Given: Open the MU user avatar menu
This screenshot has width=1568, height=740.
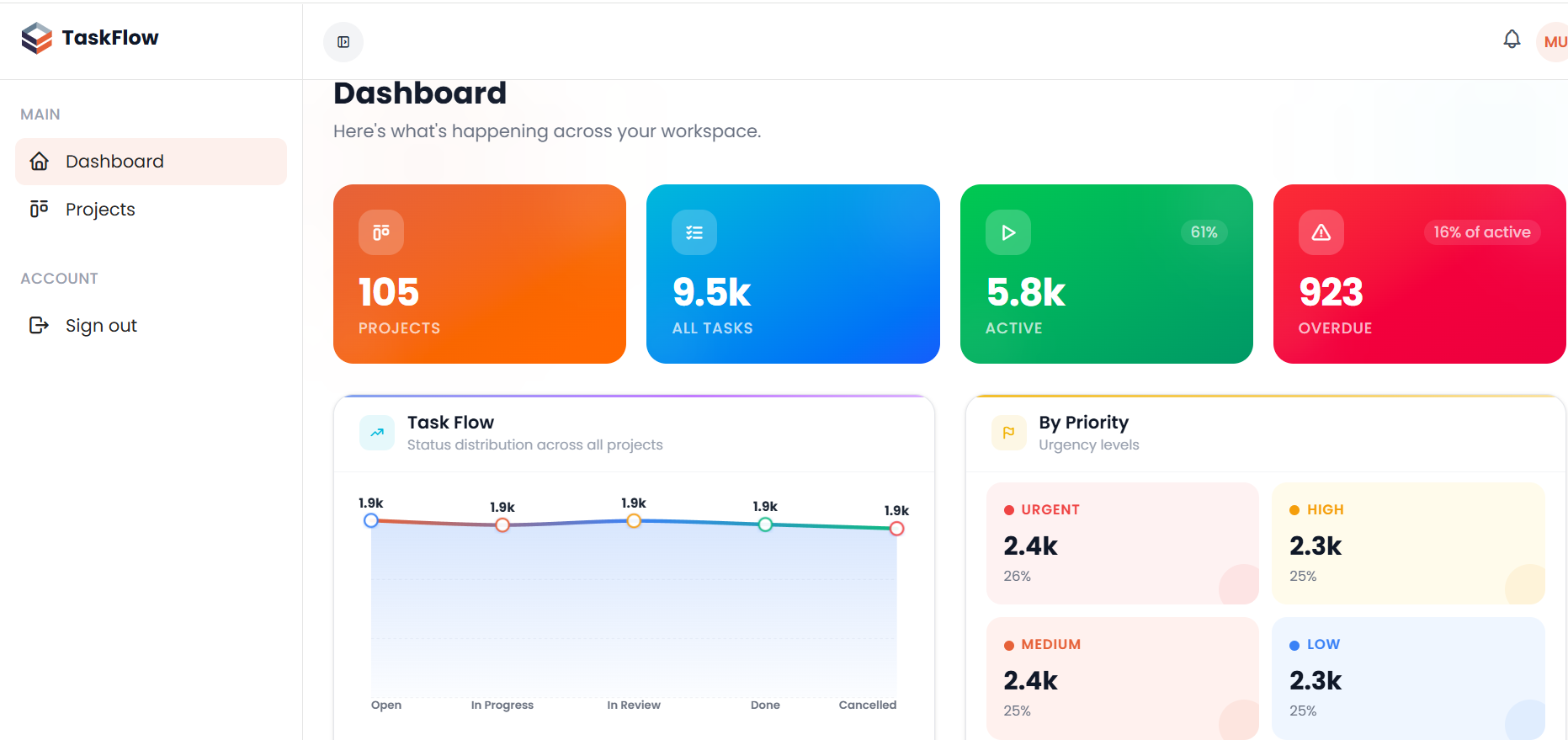Looking at the screenshot, I should tap(1554, 42).
